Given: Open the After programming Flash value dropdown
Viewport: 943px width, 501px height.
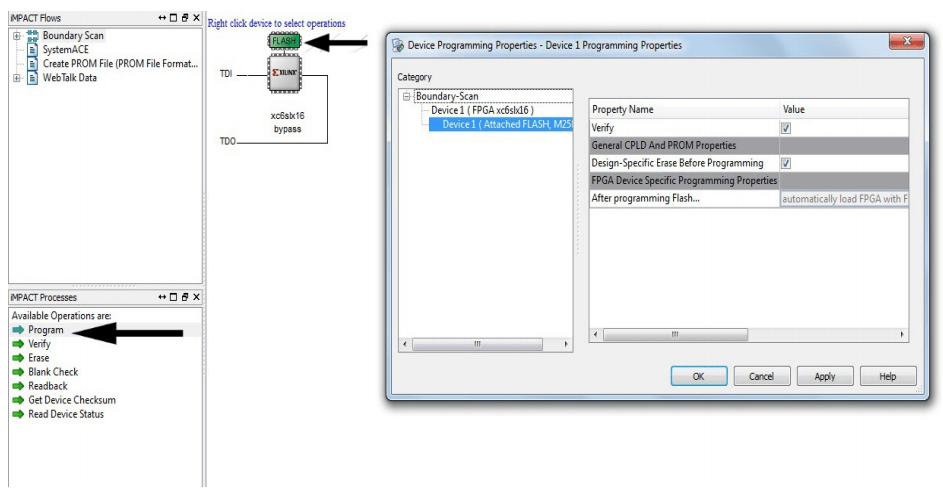Looking at the screenshot, I should pos(844,199).
